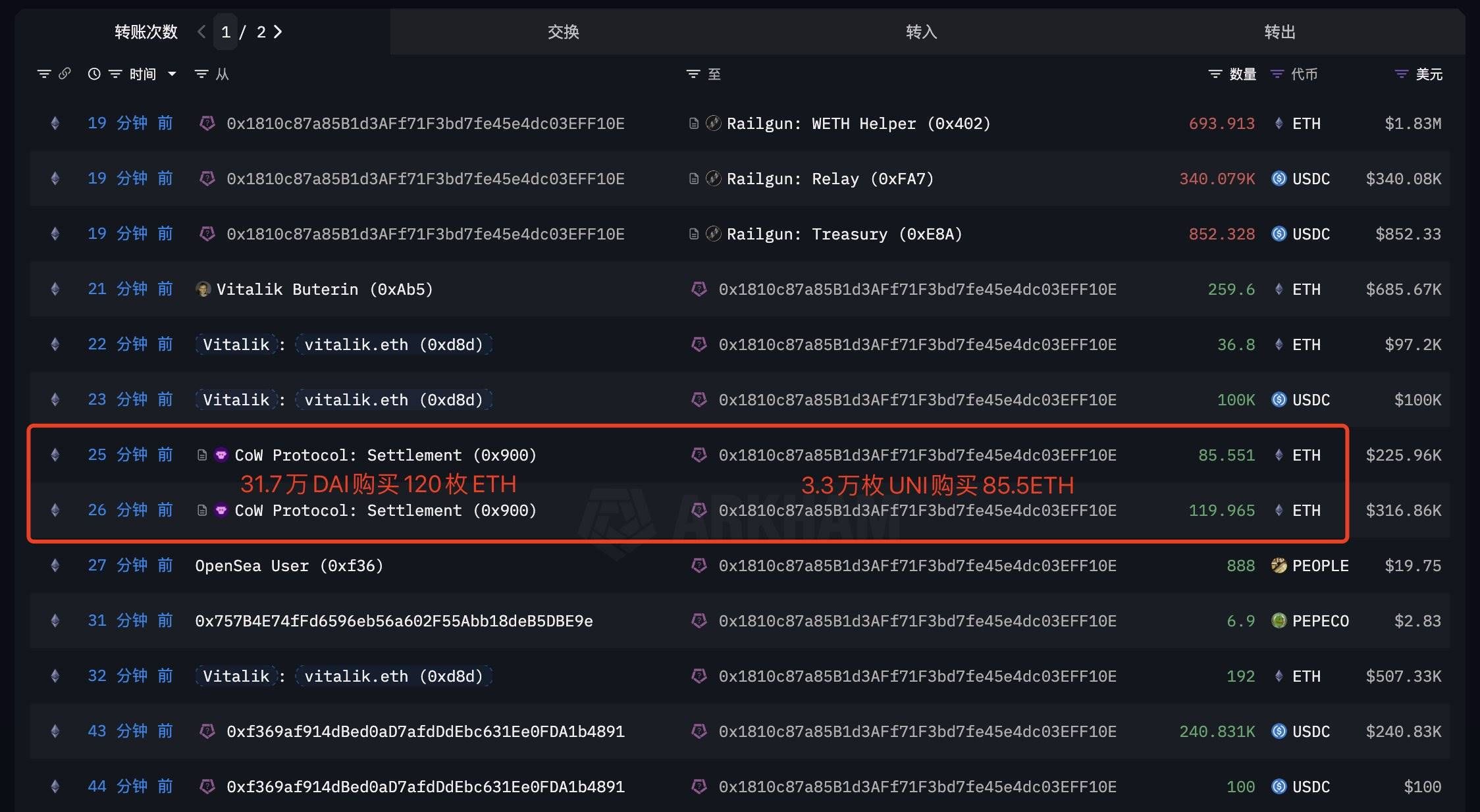Click purple filter icon beside 代币
Viewport: 1480px width, 812px height.
[x=1277, y=74]
